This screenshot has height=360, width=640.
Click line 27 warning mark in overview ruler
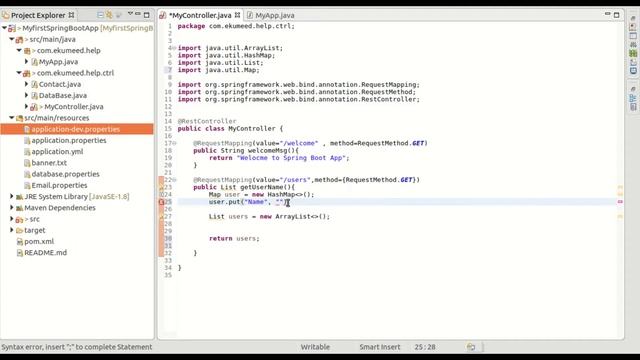point(620,216)
